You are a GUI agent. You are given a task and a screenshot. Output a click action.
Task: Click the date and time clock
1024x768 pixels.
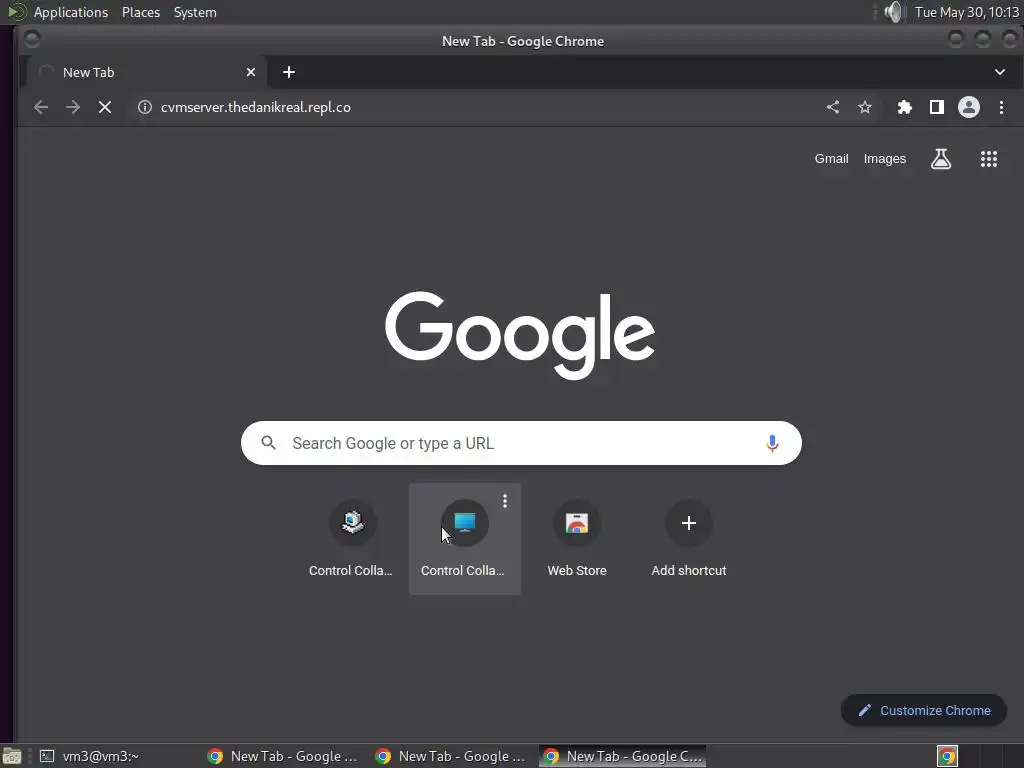pos(967,12)
